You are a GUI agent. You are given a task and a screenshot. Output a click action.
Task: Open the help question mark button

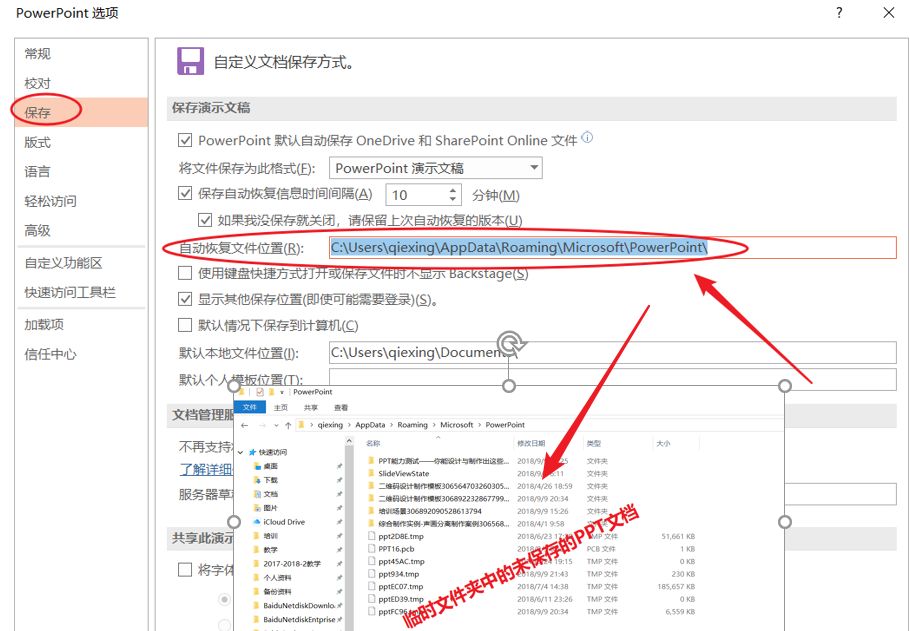(x=839, y=13)
